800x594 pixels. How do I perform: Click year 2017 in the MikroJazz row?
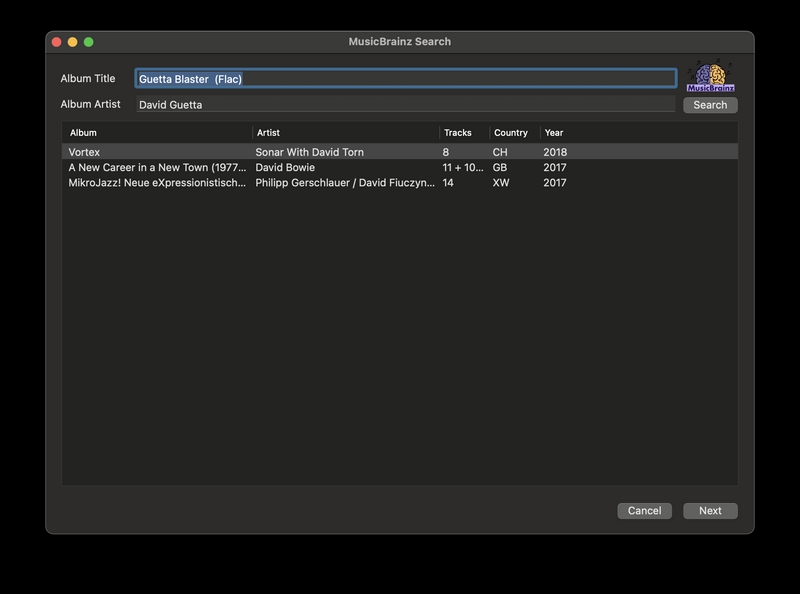tap(555, 183)
